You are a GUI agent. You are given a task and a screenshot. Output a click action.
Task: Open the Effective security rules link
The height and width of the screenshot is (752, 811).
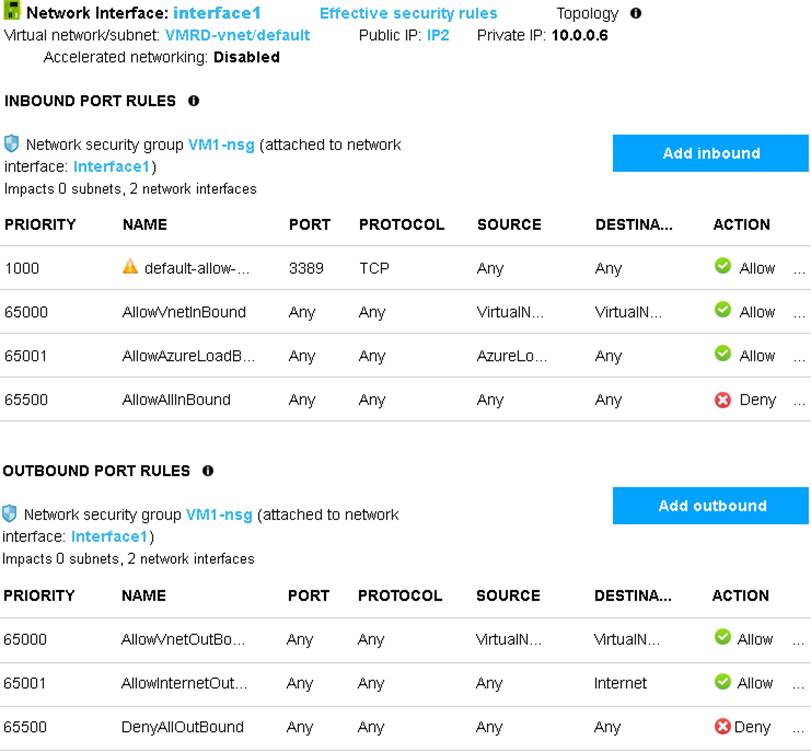pos(408,14)
